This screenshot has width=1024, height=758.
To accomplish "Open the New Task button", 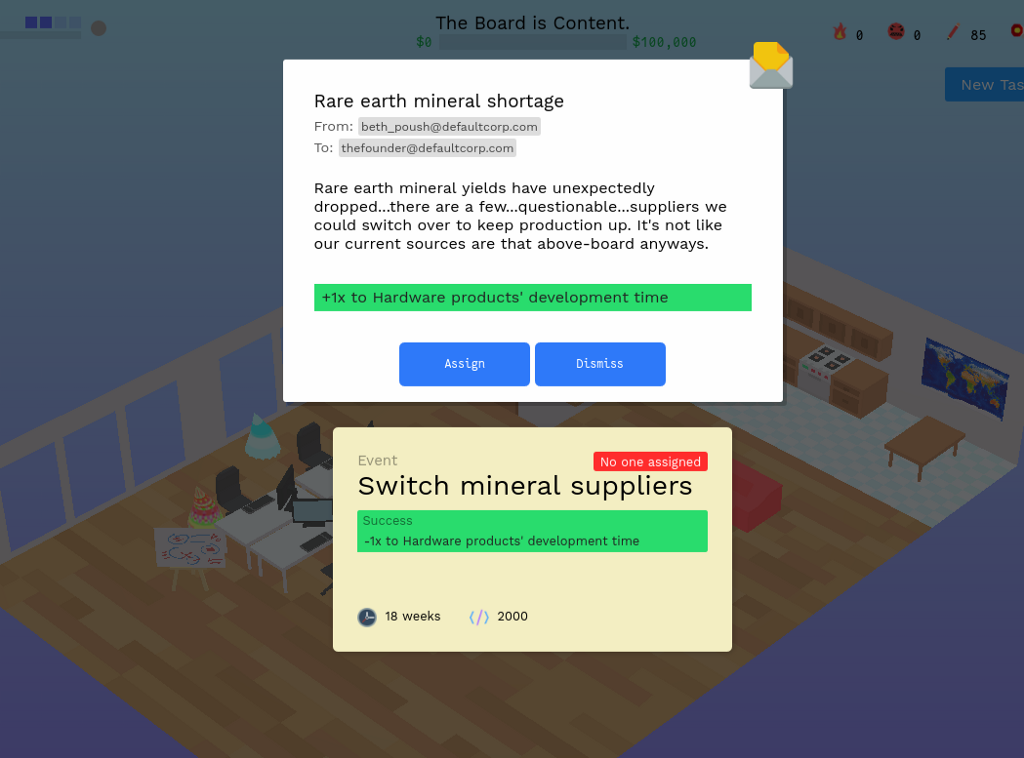I will click(985, 85).
